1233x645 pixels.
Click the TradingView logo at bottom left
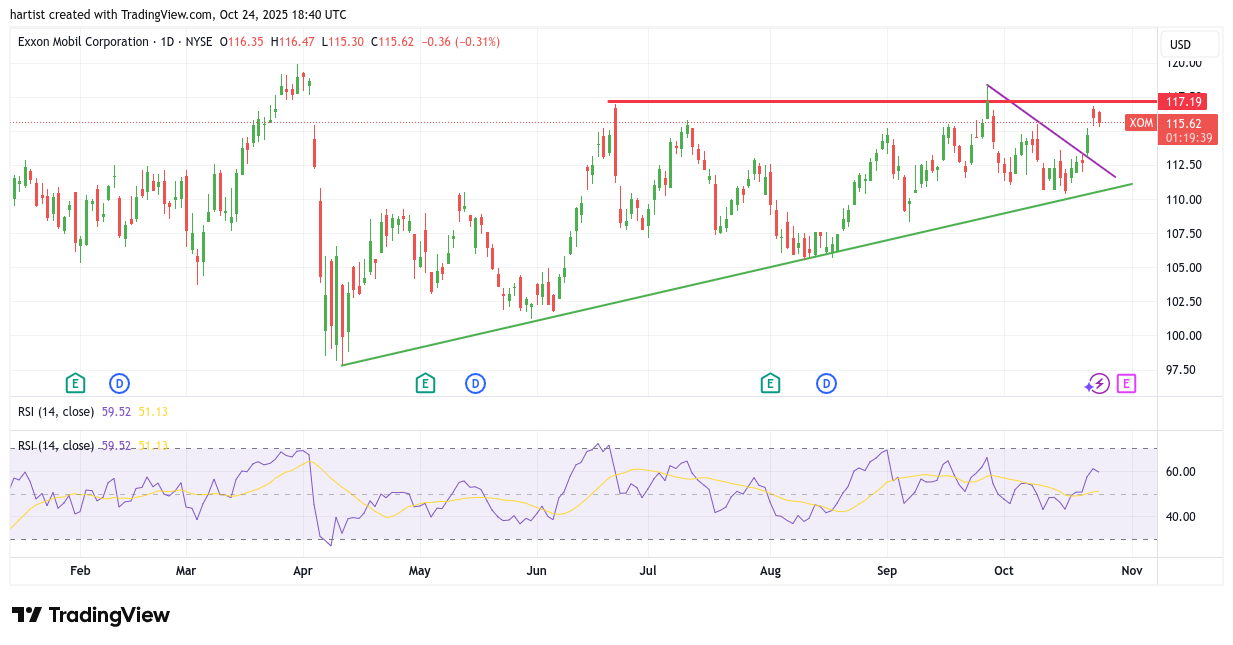91,615
